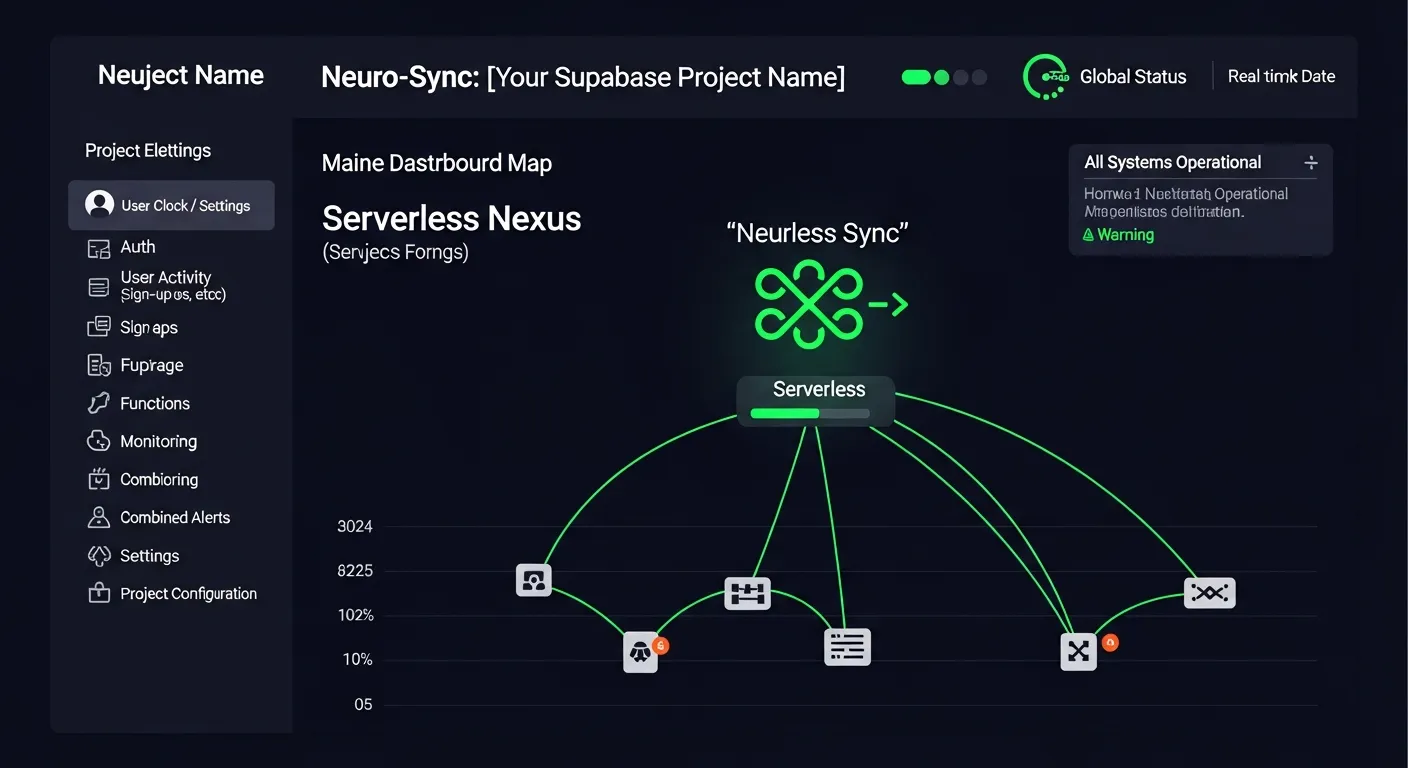Click the node with crossed arrows icon

pyautogui.click(x=1078, y=651)
